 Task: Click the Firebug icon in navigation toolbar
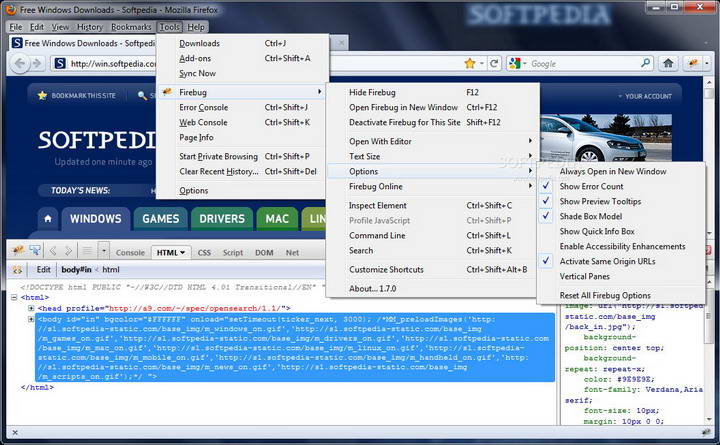click(692, 63)
